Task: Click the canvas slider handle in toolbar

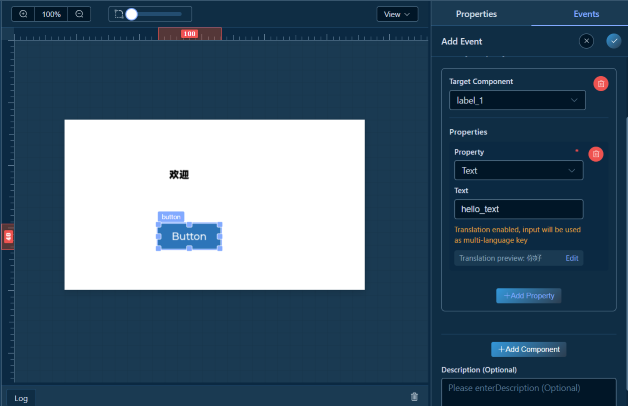Action: pos(131,14)
